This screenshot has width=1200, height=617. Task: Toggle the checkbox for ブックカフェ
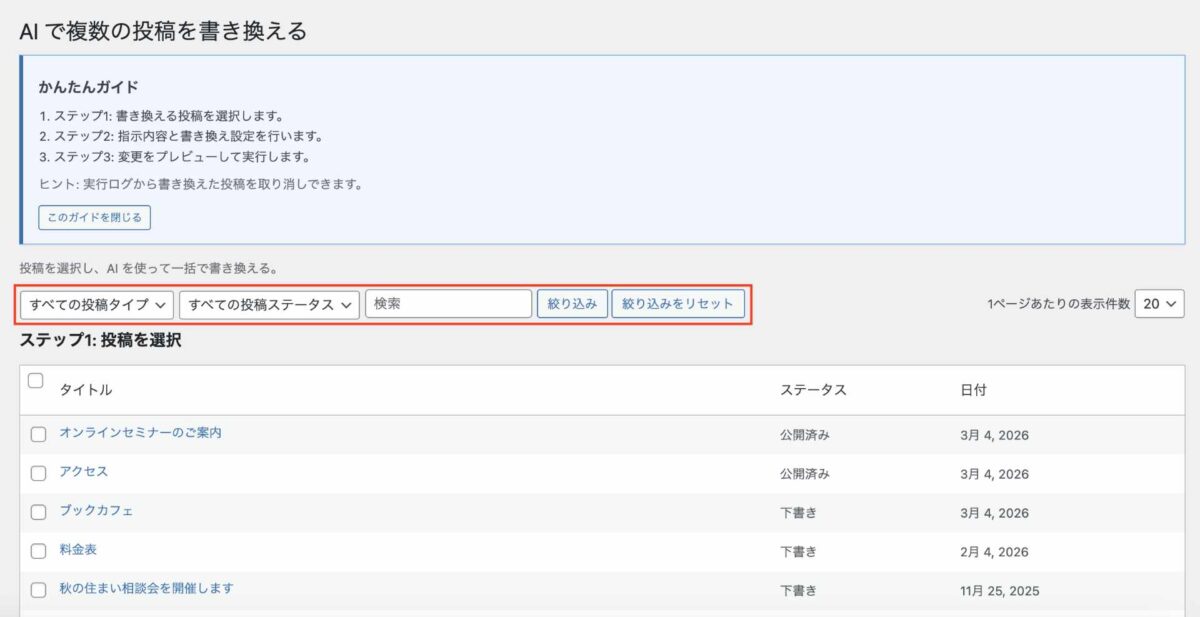coord(38,512)
